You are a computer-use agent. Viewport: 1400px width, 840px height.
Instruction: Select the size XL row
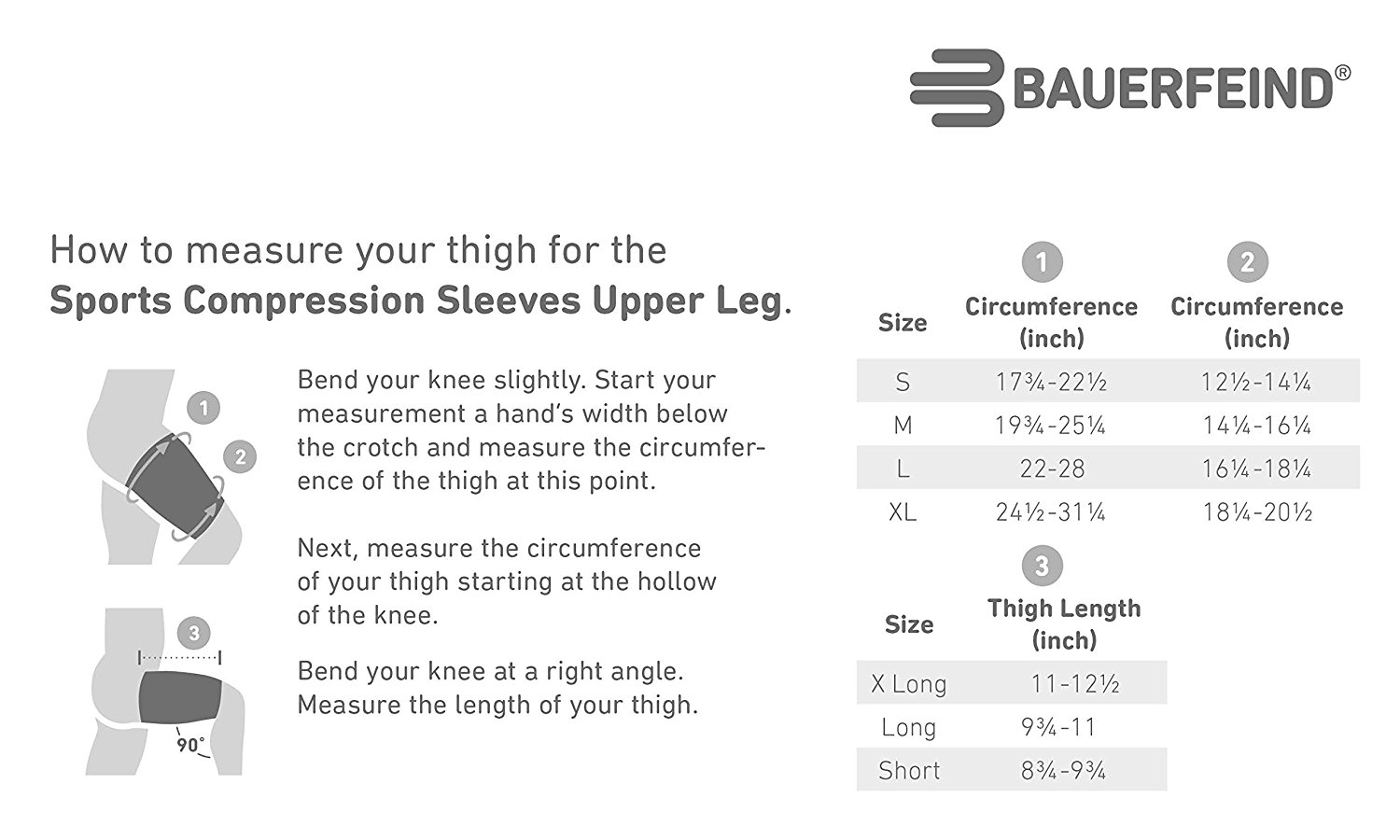tap(1108, 511)
